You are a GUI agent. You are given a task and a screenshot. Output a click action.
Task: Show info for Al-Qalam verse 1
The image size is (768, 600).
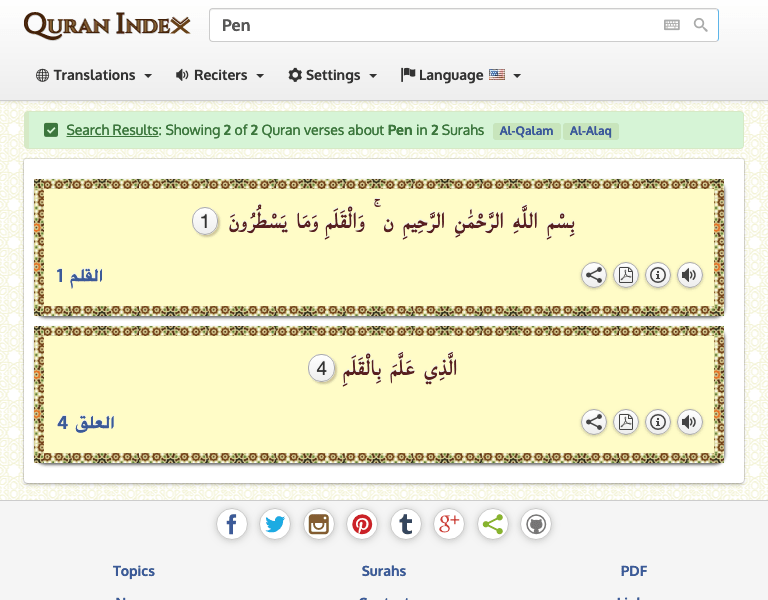(x=657, y=276)
